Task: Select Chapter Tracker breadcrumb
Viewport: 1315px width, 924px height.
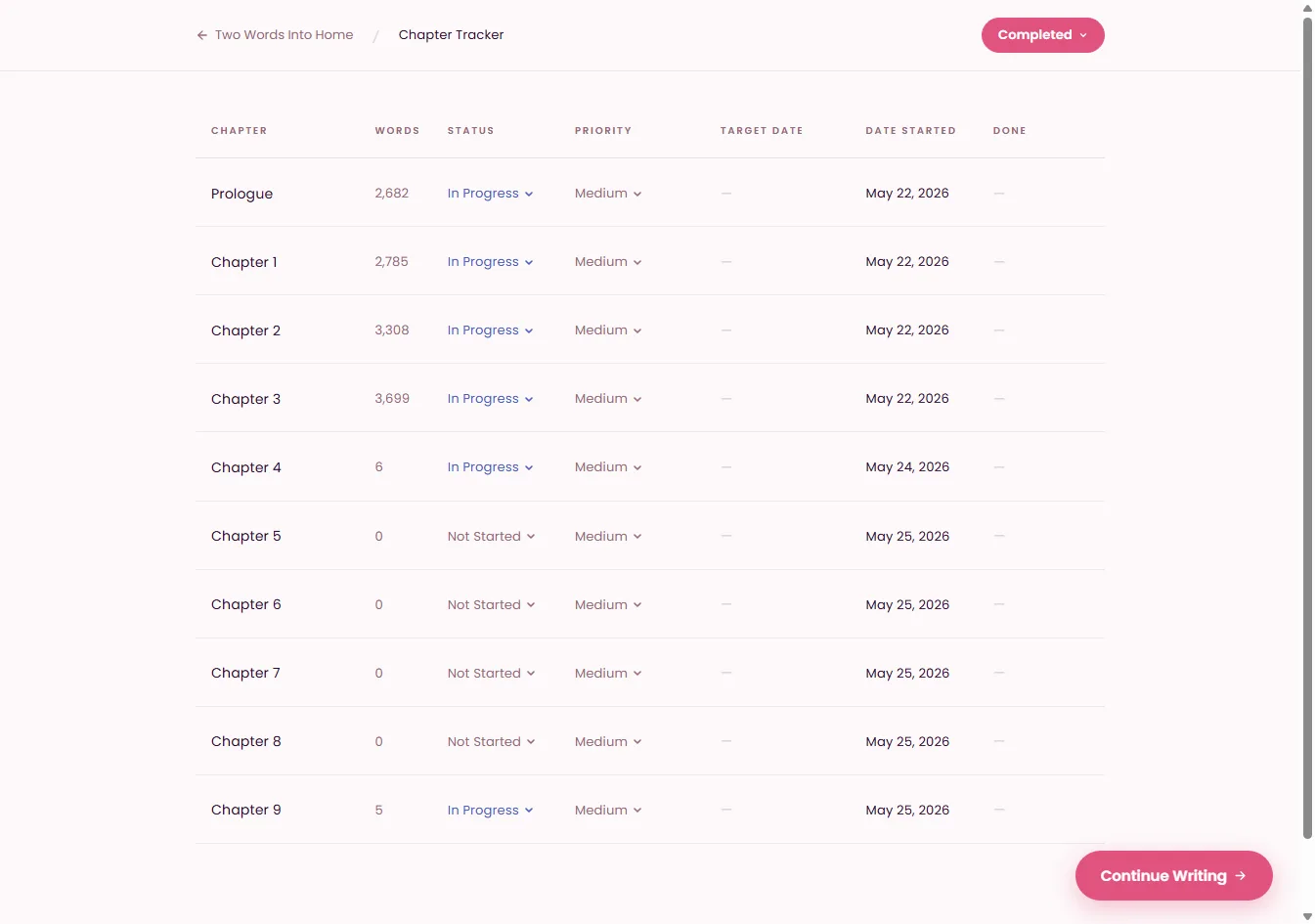Action: 451,35
